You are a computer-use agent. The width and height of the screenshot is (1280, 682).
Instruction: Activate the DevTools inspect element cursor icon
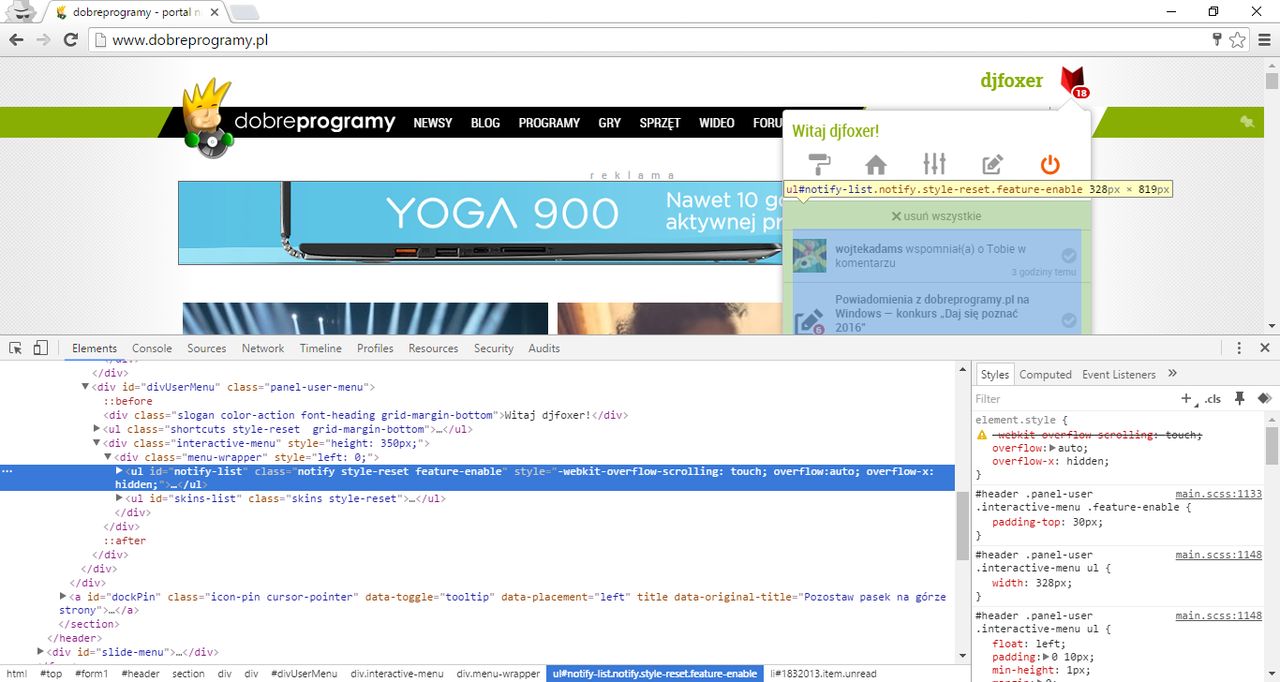tap(16, 348)
